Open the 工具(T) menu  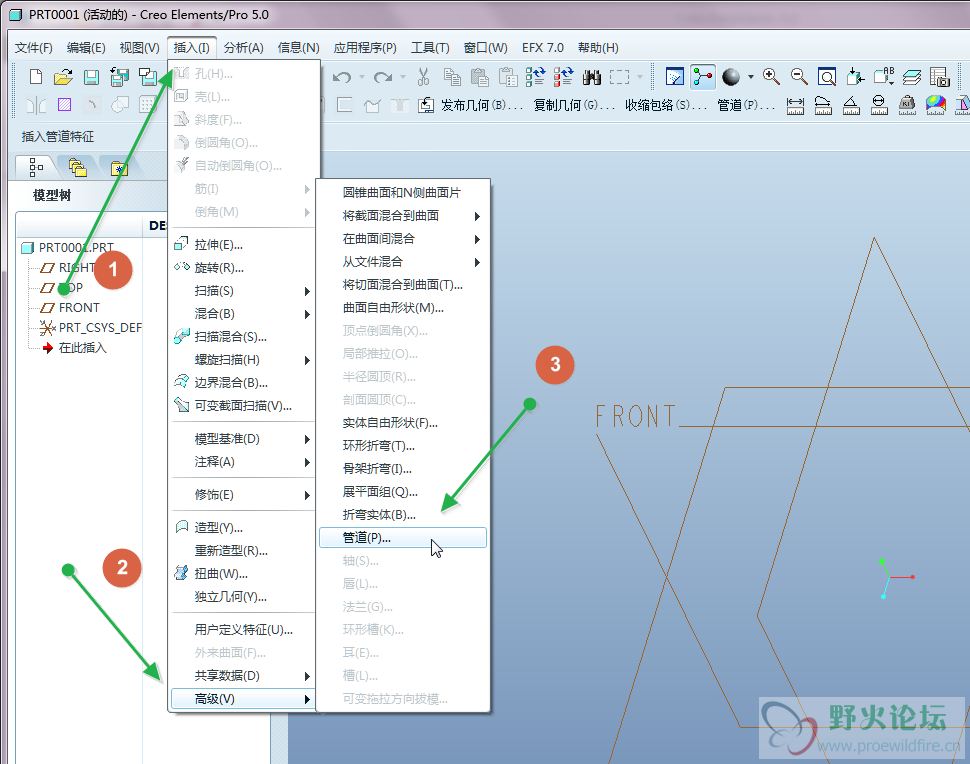click(x=430, y=48)
